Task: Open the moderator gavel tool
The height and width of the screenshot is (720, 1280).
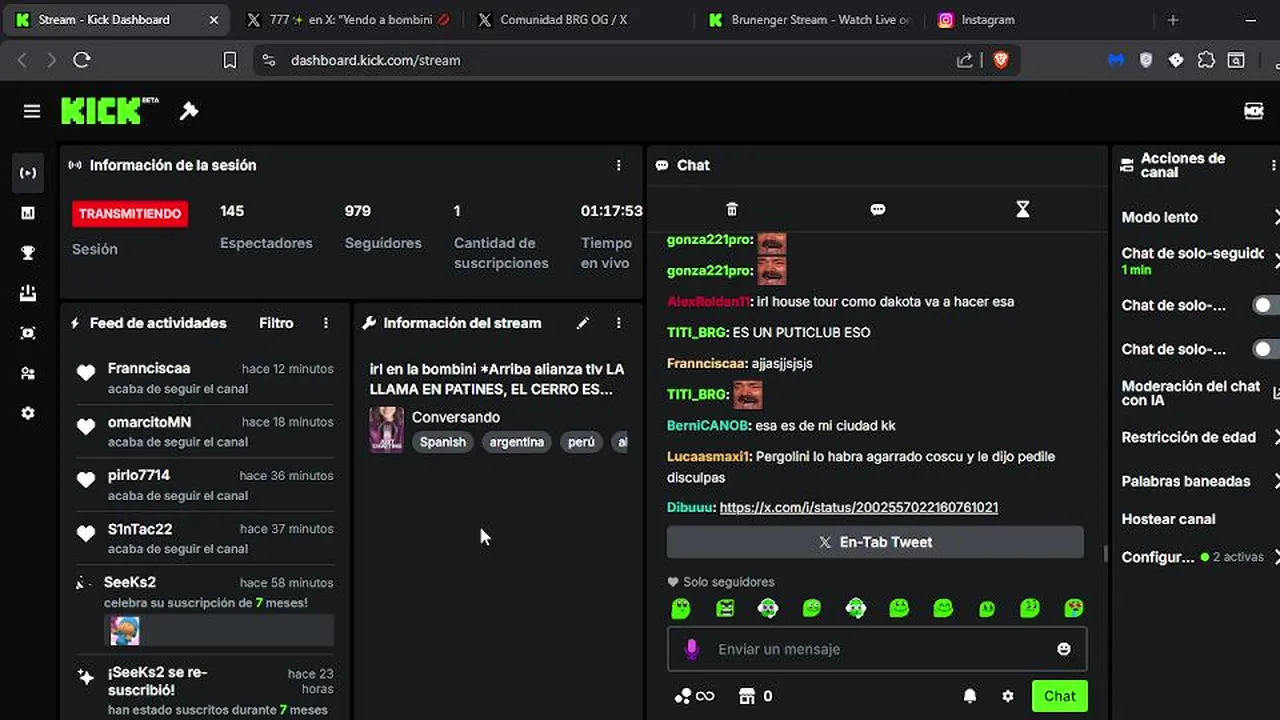Action: click(x=189, y=111)
